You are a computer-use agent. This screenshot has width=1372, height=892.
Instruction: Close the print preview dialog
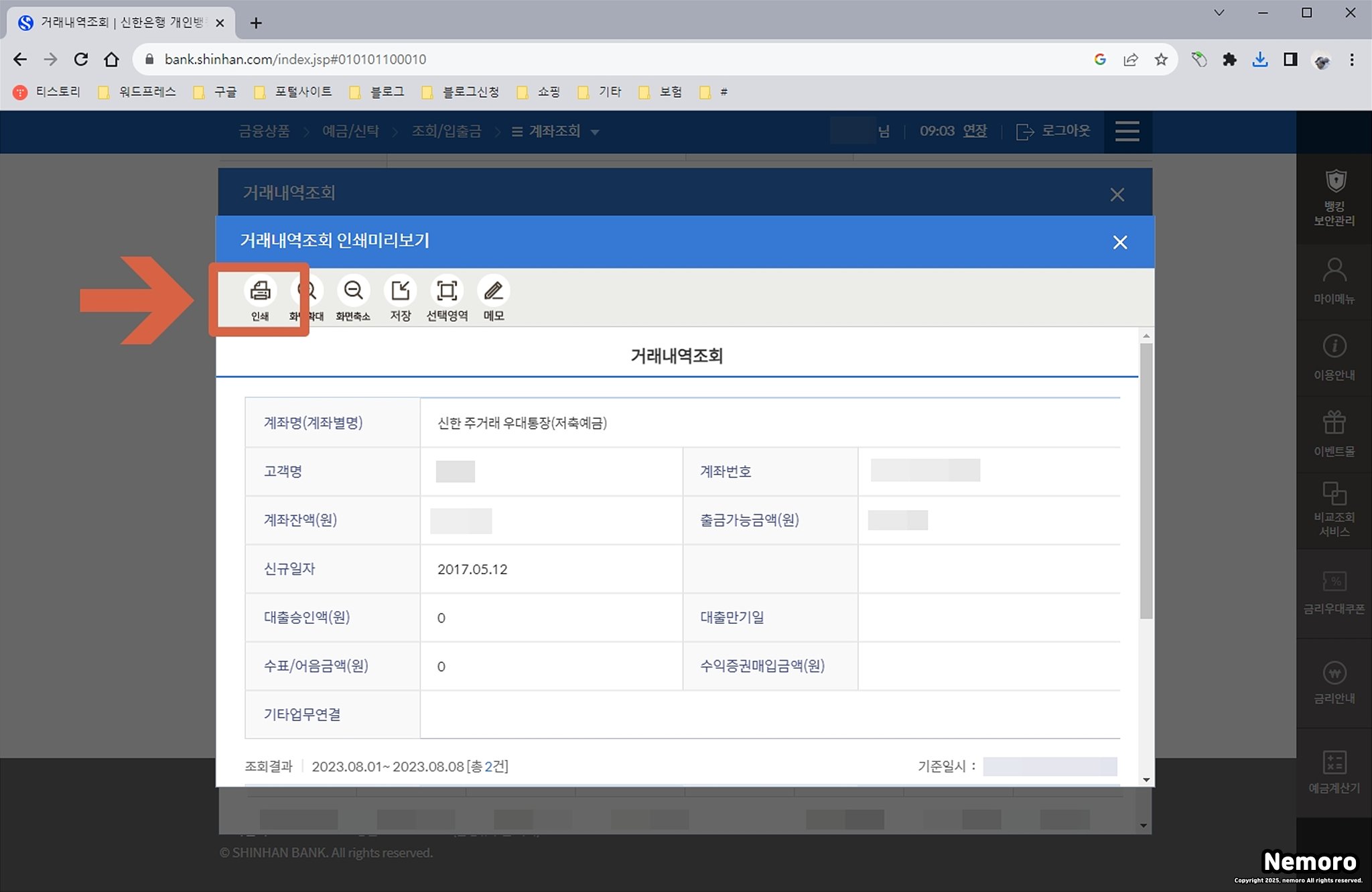coord(1119,242)
